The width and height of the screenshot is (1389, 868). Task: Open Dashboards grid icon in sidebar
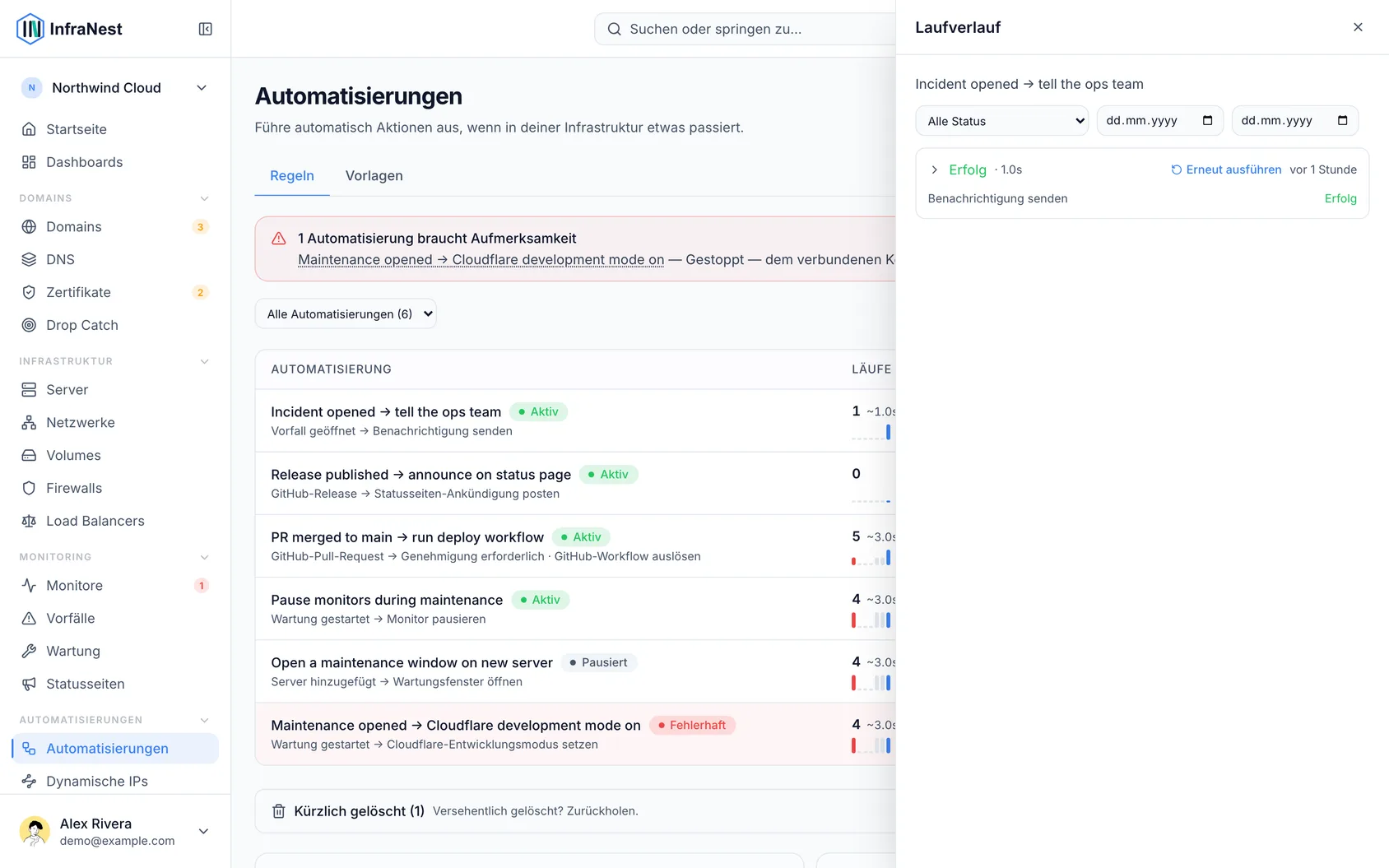[x=29, y=162]
